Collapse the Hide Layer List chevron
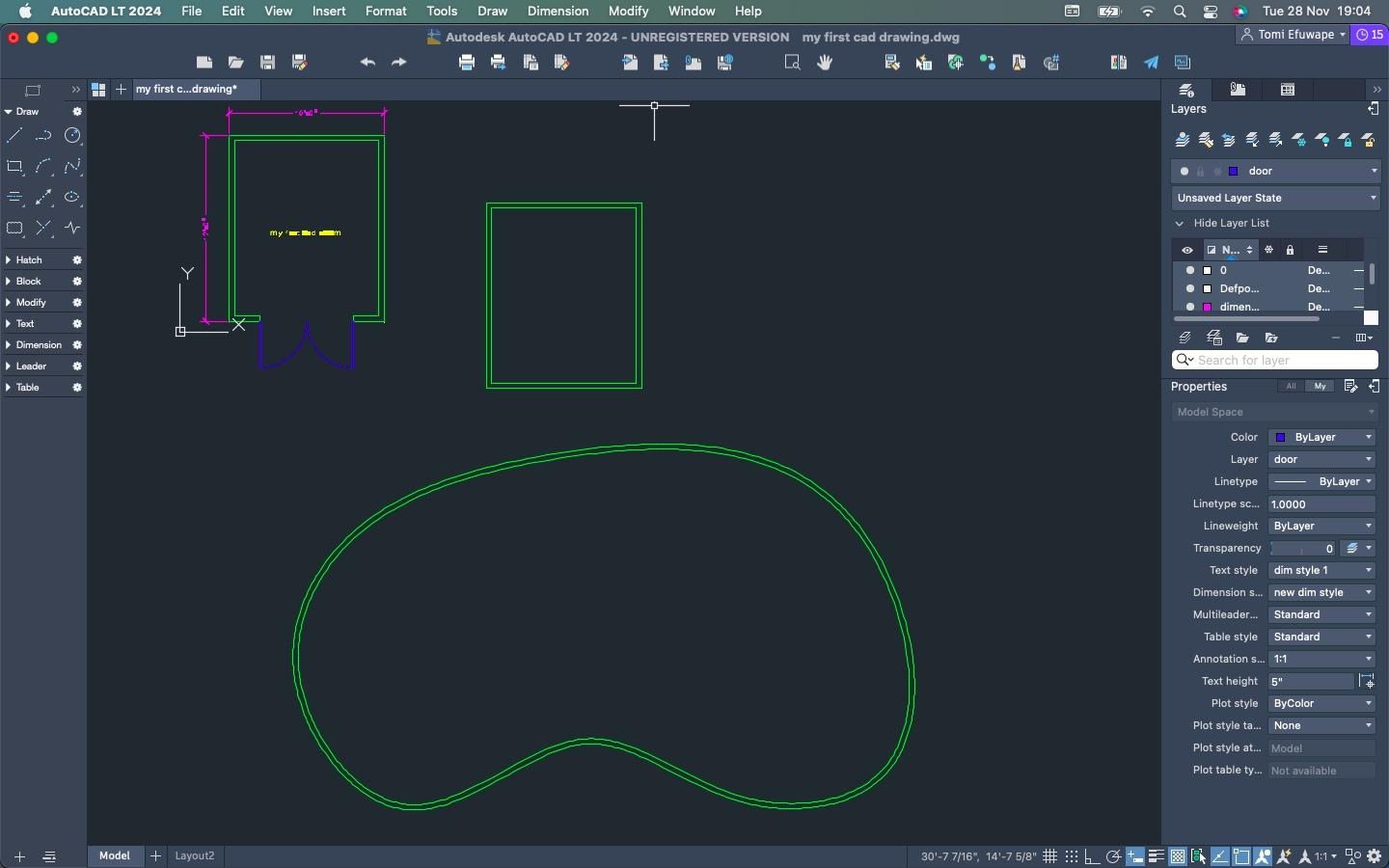The width and height of the screenshot is (1389, 868). pos(1180,224)
